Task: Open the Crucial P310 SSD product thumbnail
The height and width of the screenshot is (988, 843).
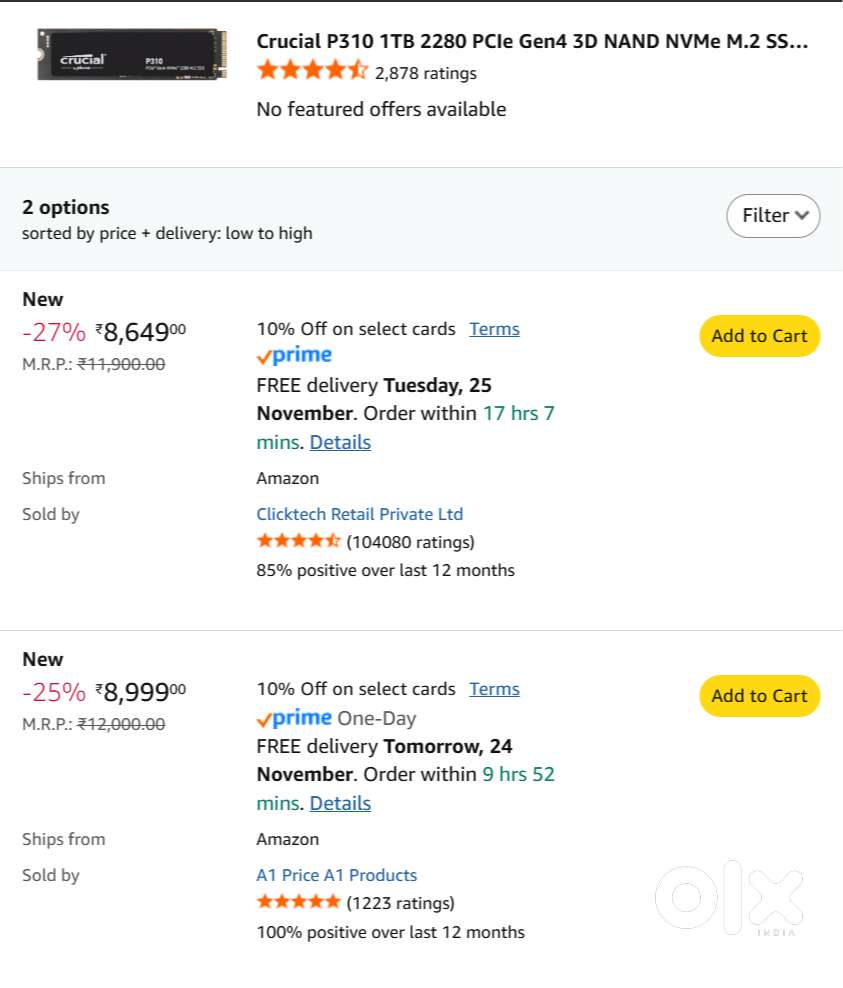Action: pyautogui.click(x=132, y=55)
